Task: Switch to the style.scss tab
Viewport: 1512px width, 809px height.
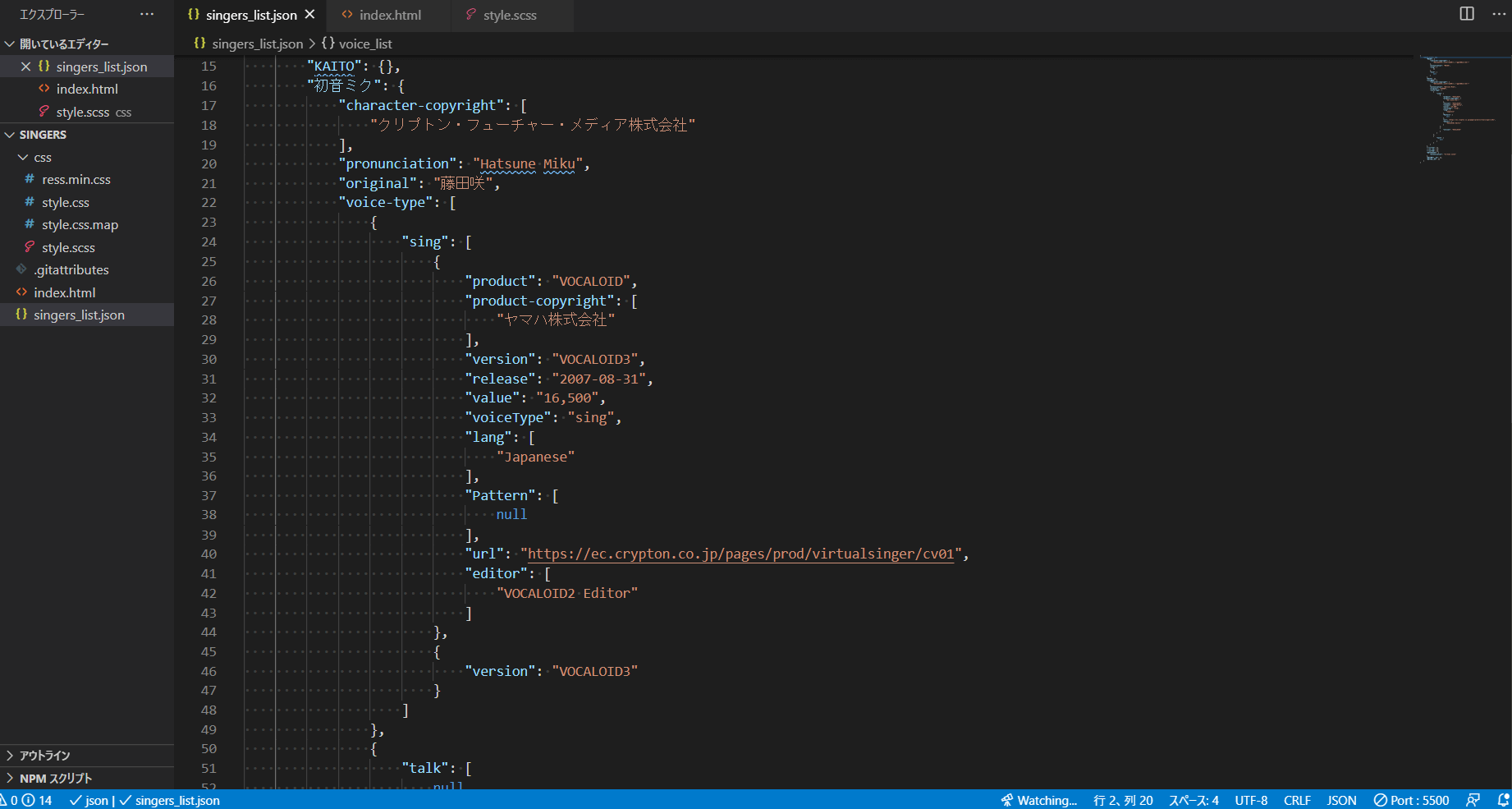Action: [509, 15]
